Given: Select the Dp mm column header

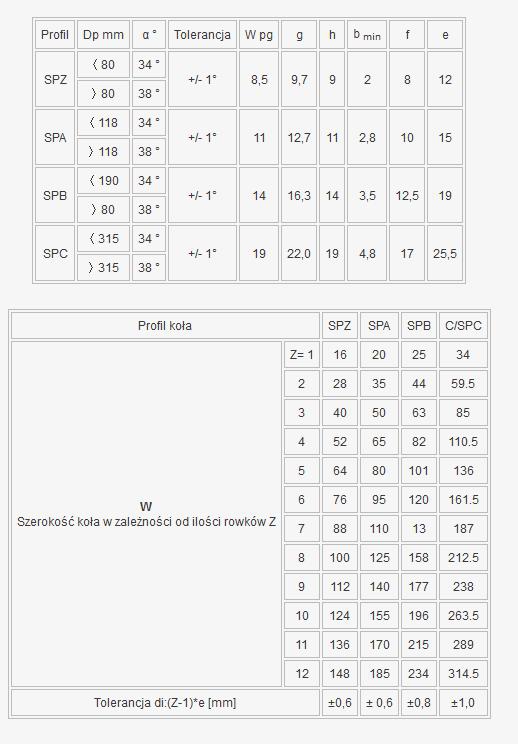Looking at the screenshot, I should click(103, 35).
